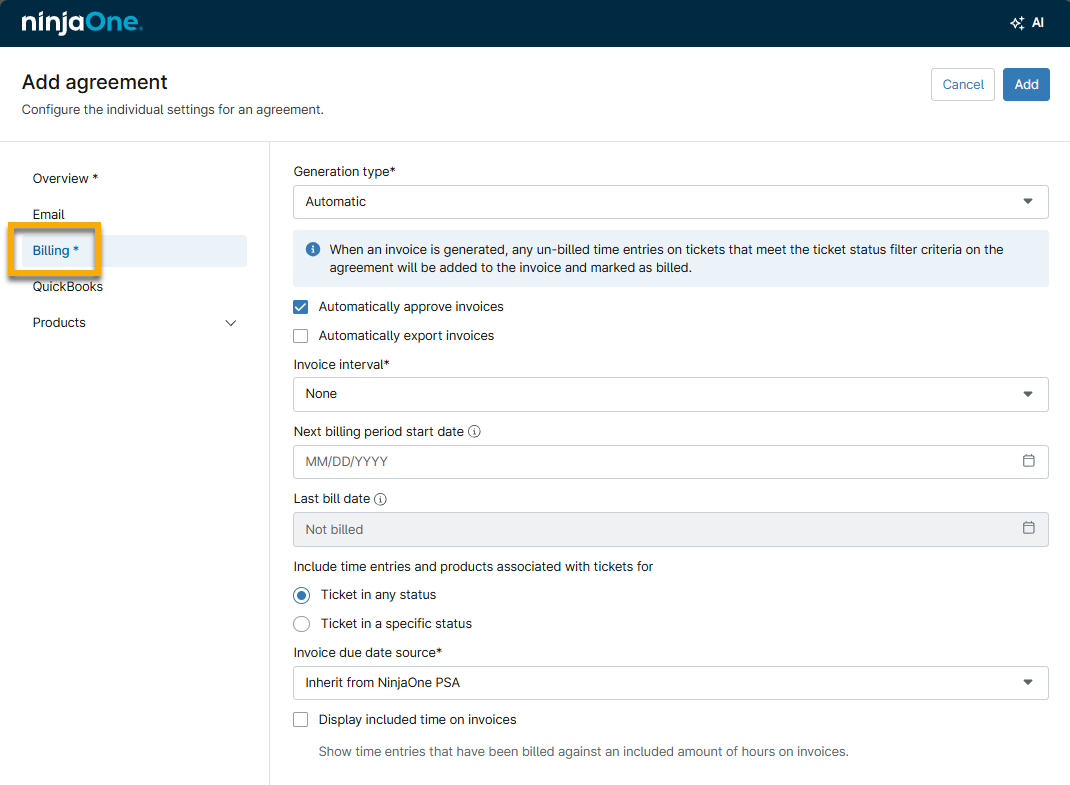
Task: Select Ticket in any status radio button
Action: 302,595
